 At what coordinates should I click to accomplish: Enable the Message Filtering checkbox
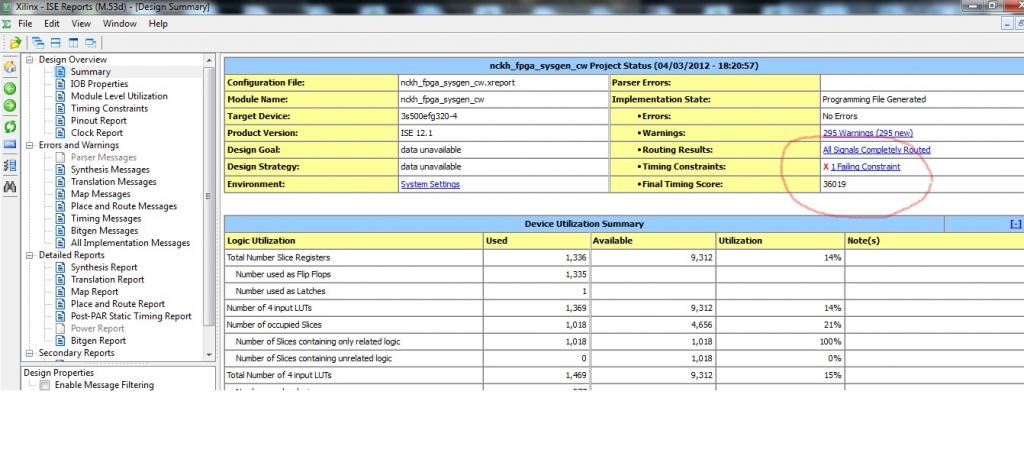coord(44,385)
